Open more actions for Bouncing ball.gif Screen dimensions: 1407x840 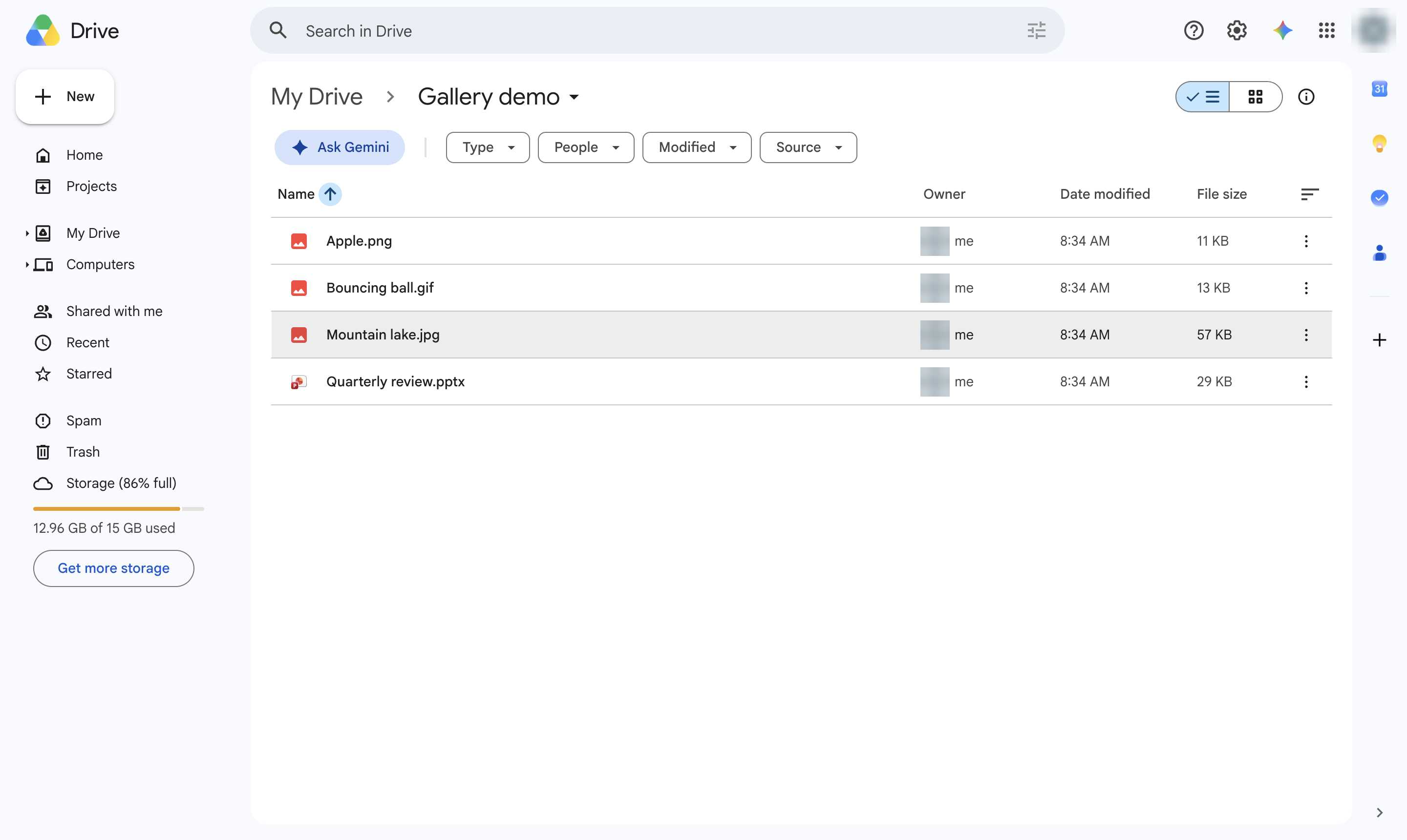tap(1306, 288)
